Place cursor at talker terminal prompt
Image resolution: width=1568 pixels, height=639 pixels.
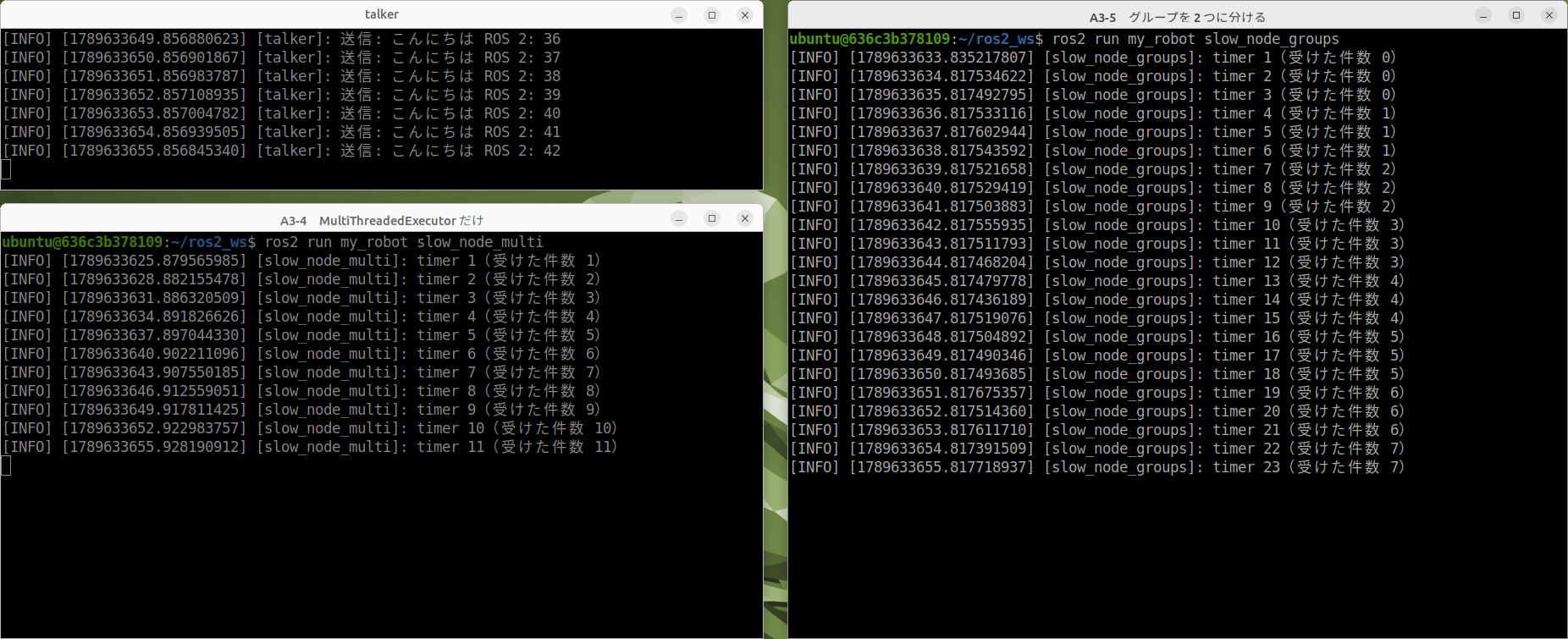(6, 169)
